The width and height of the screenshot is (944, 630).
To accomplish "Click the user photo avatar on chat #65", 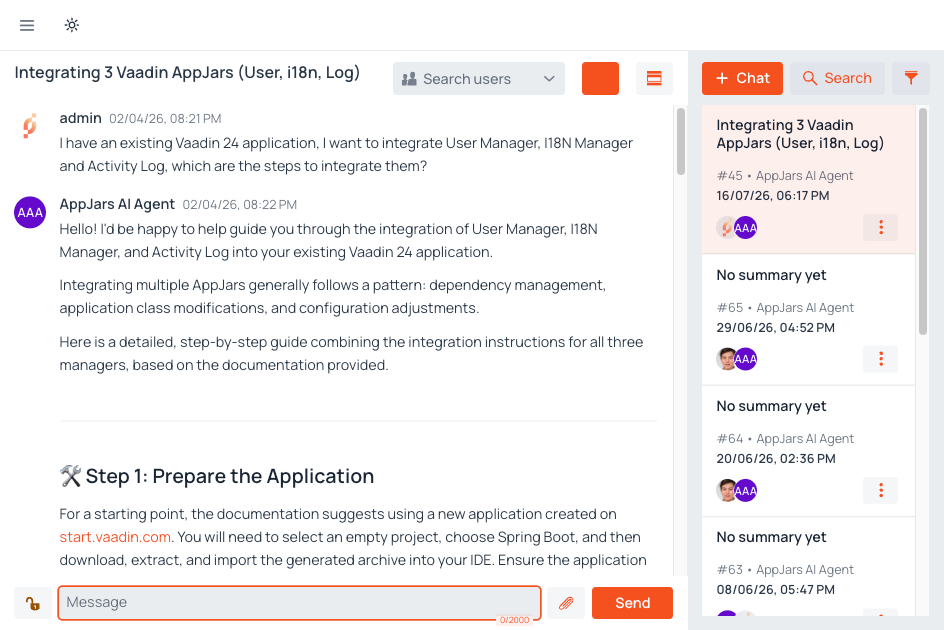I will pos(726,359).
